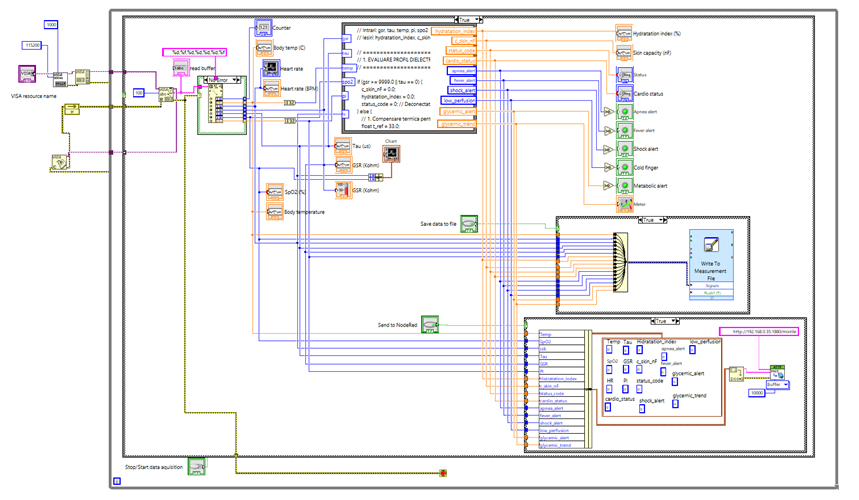The width and height of the screenshot is (859, 500).
Task: Toggle the Save data to file boolean
Action: [x=469, y=224]
